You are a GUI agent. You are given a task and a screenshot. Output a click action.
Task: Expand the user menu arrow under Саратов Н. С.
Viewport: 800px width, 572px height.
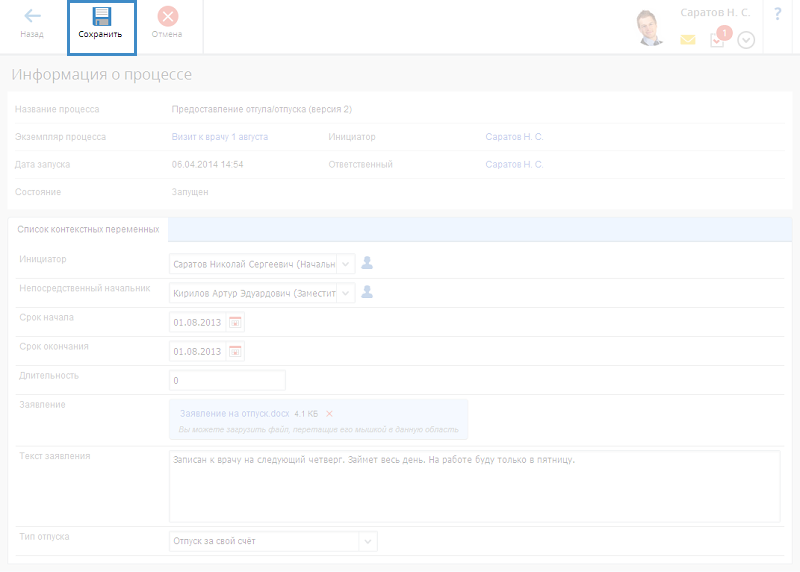point(745,41)
